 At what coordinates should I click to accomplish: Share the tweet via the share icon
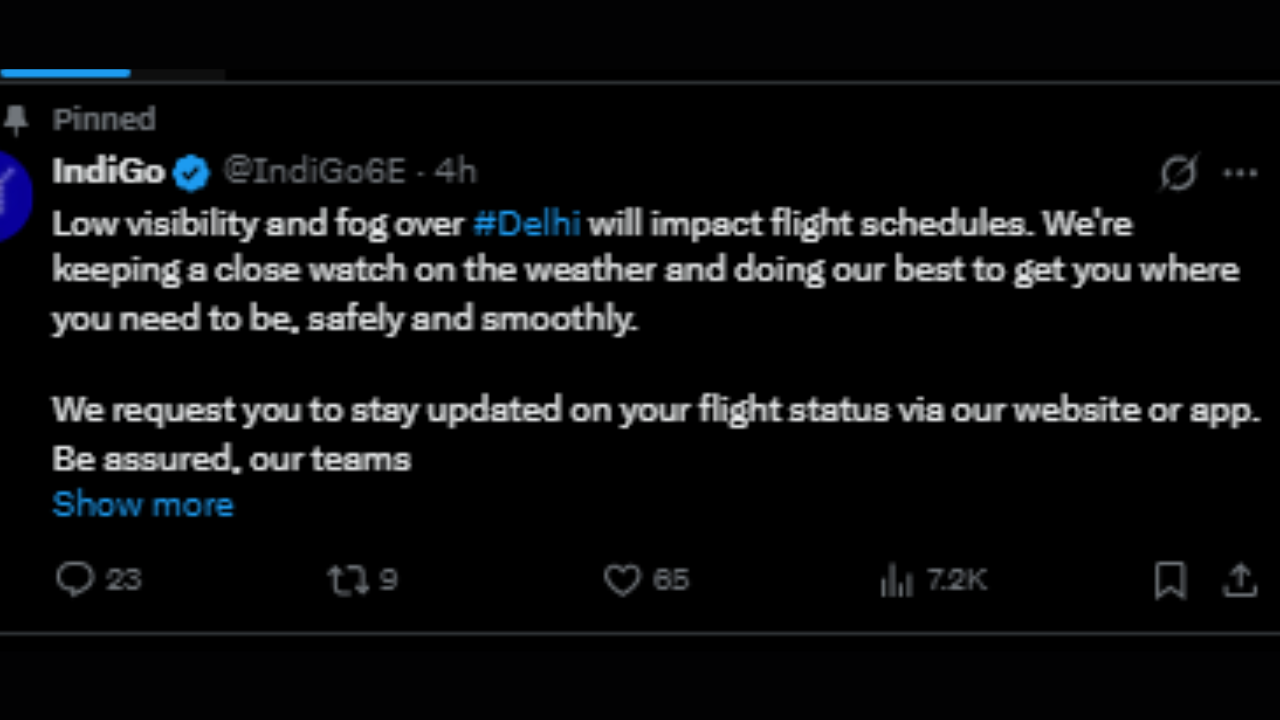point(1240,579)
